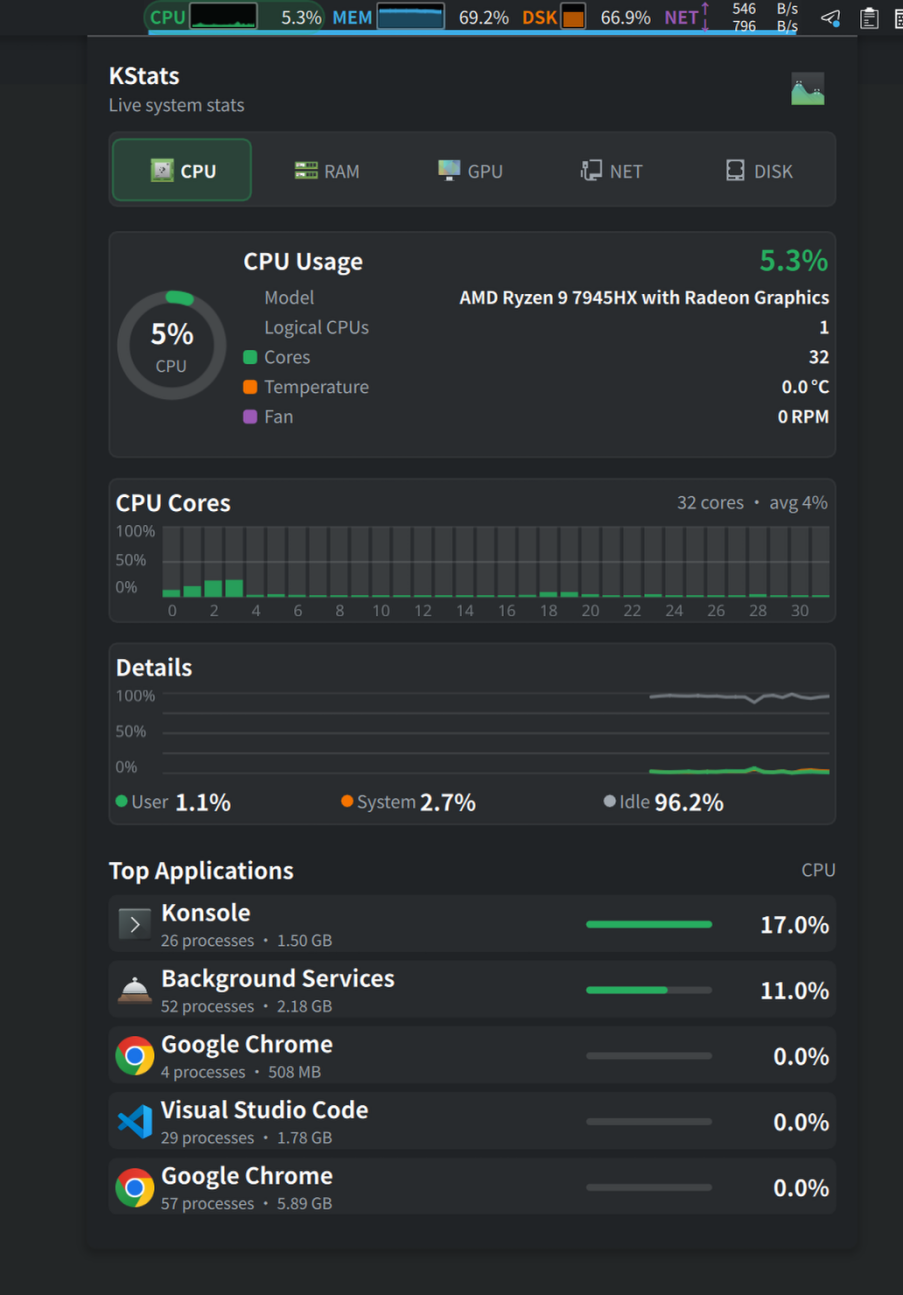Click the CPU Cores bar chart
This screenshot has height=1295, width=903.
point(496,562)
